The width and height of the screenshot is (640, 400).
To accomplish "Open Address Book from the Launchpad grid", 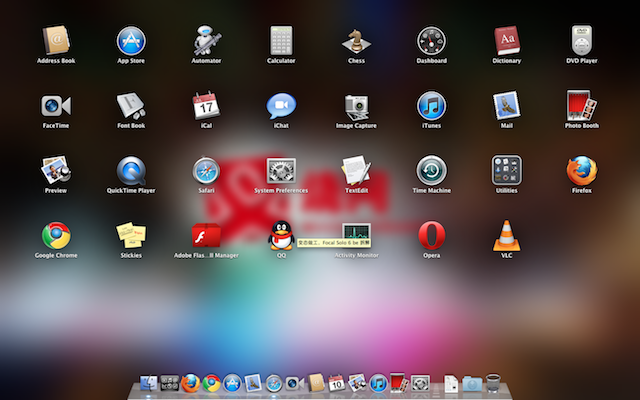I will 56,40.
